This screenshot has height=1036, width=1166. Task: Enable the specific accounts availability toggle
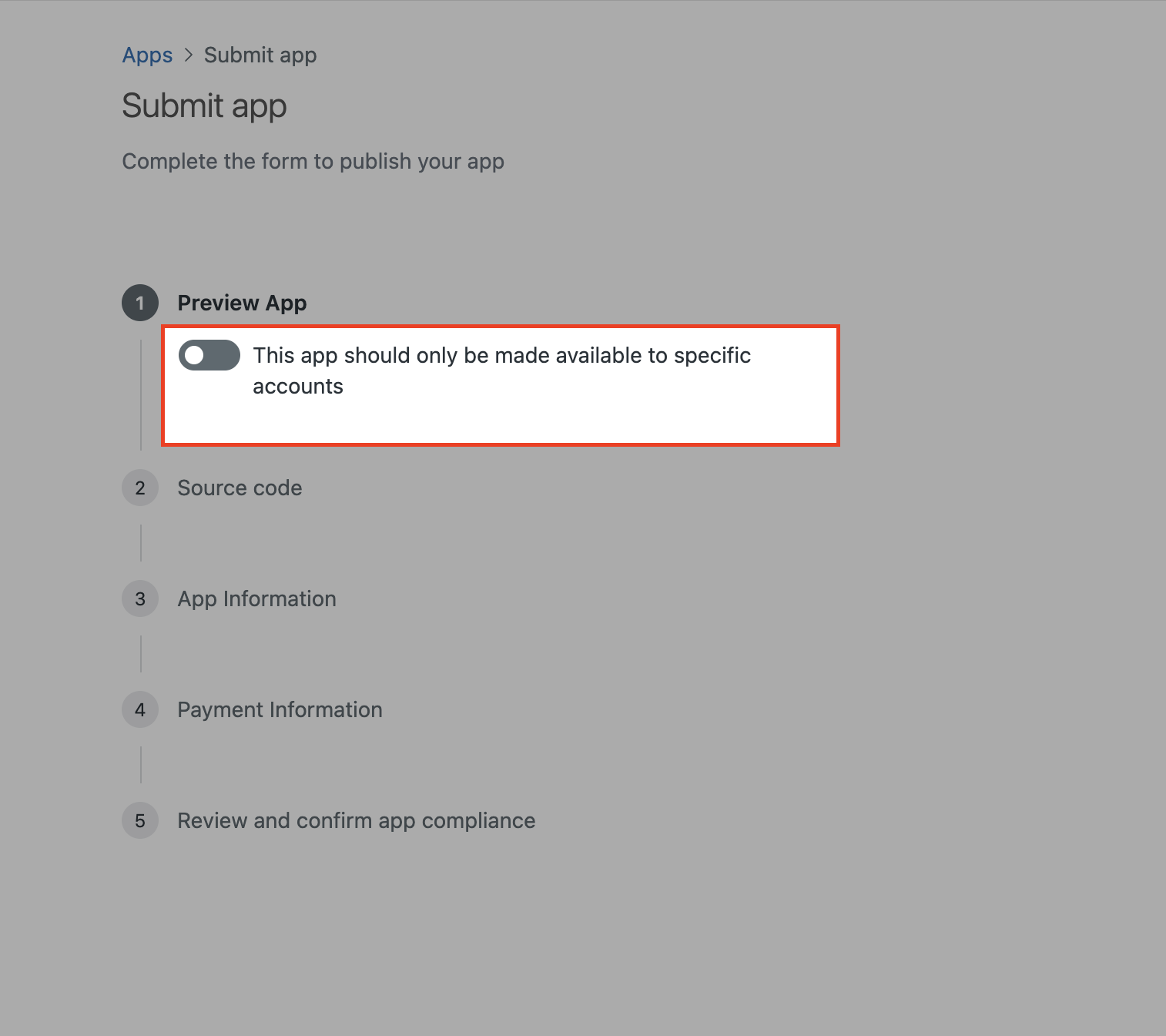(209, 355)
